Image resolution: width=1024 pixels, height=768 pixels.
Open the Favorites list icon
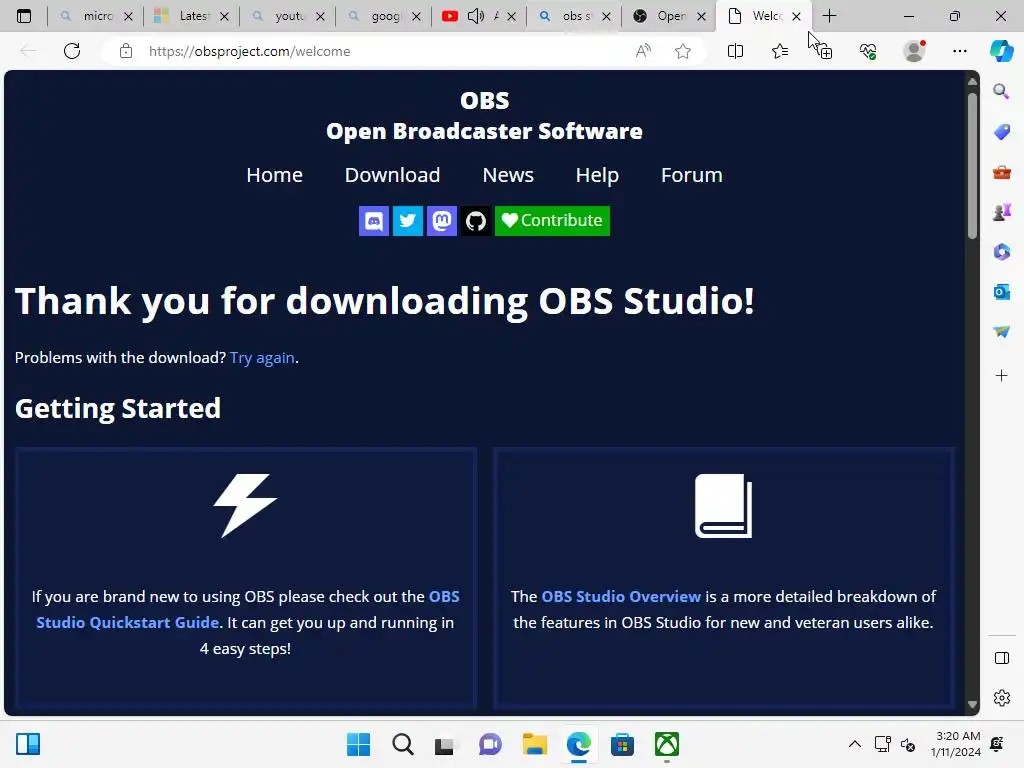click(780, 51)
